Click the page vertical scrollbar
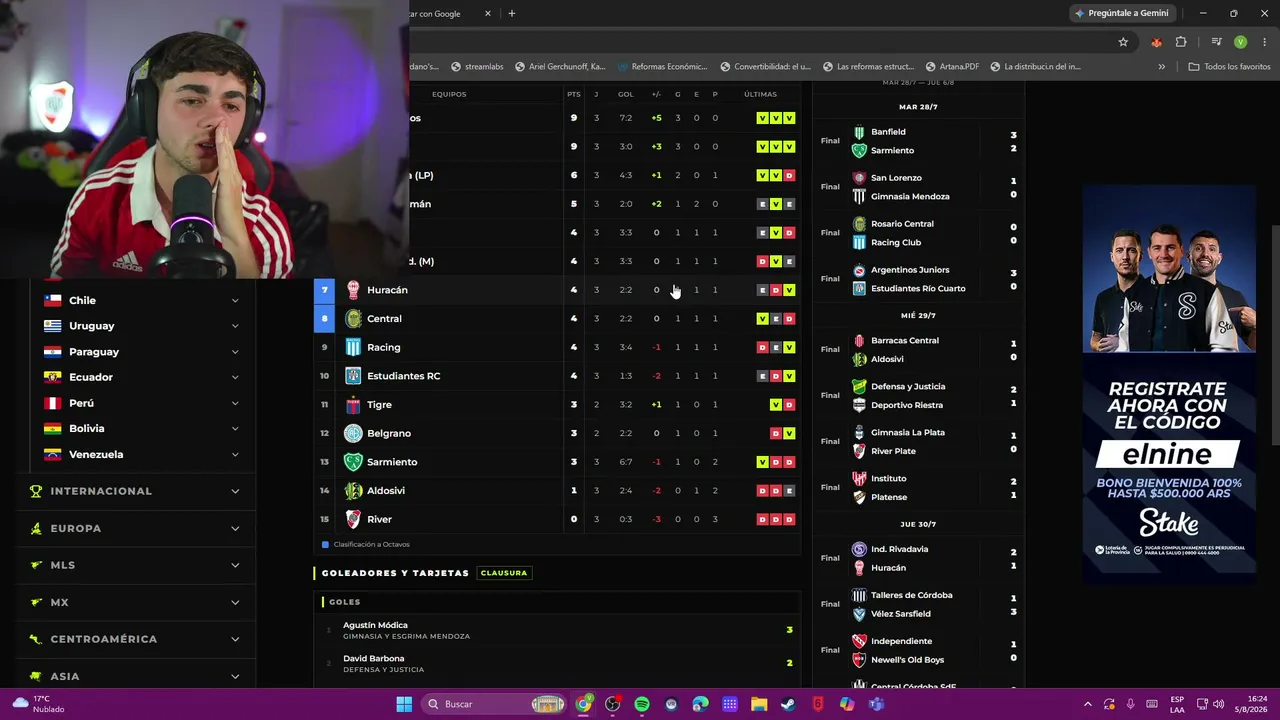This screenshot has width=1280, height=720. 1274,335
